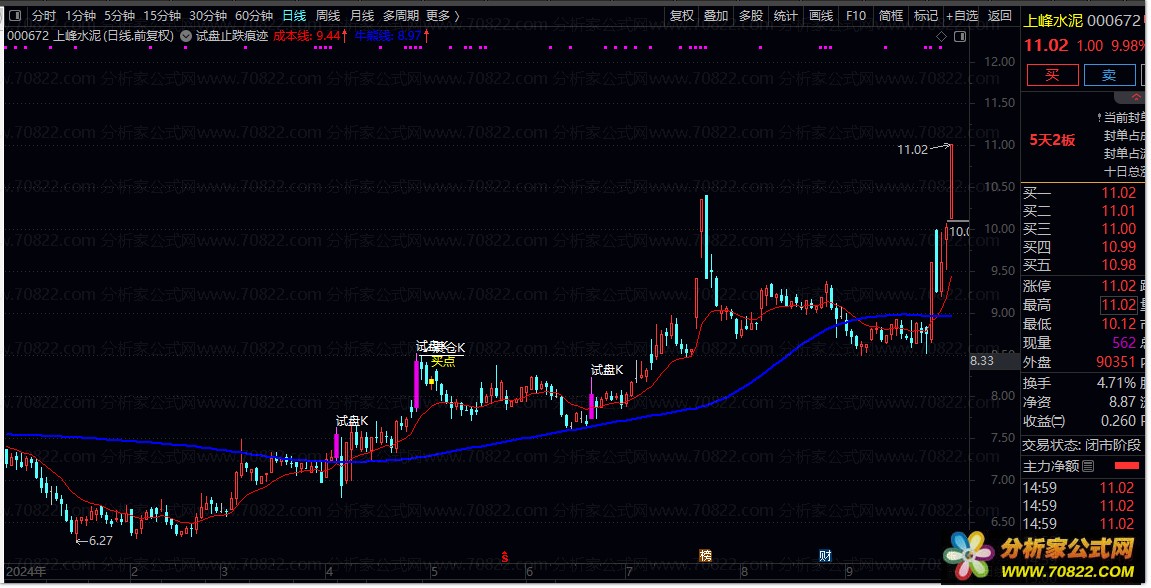Click the 财 finance marker on timeline
The height and width of the screenshot is (588, 1151).
[825, 555]
